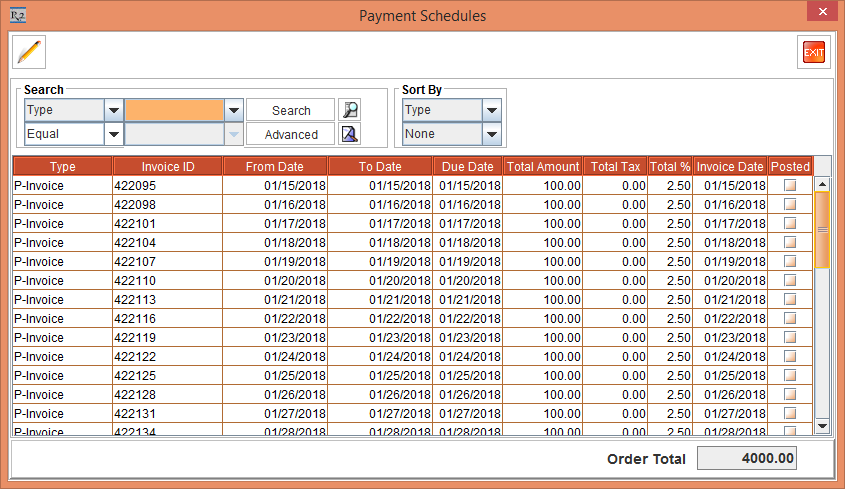845x489 pixels.
Task: Expand the Equal operator dropdown
Action: (113, 134)
